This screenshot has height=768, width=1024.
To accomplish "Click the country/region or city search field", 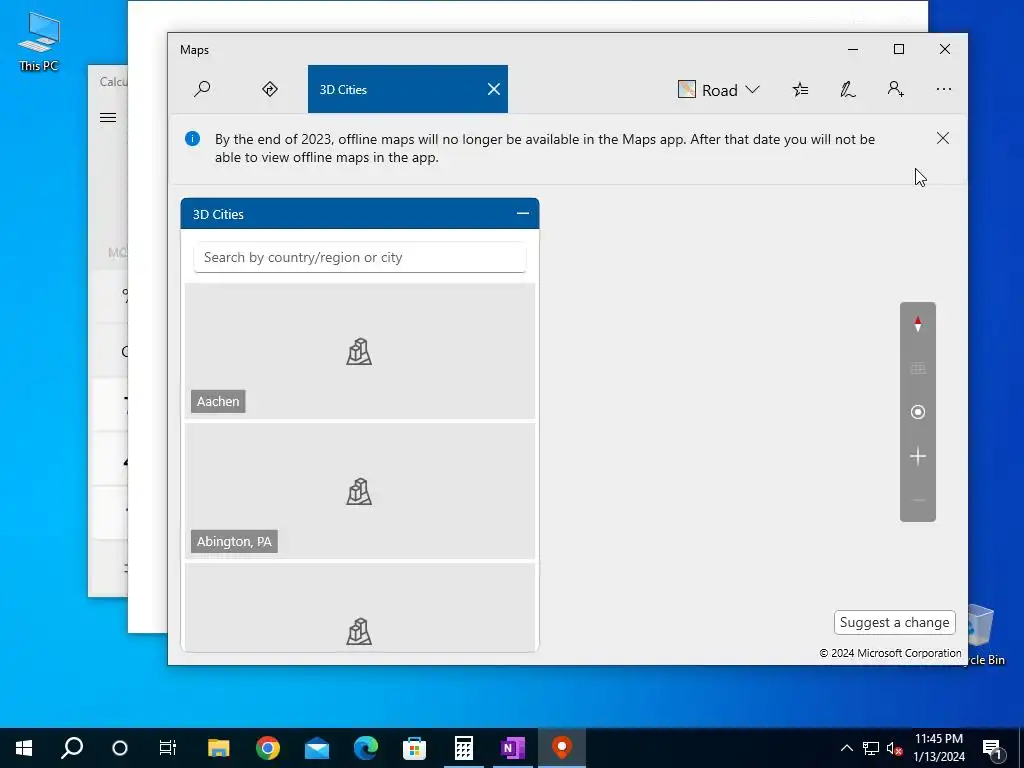I will [360, 257].
